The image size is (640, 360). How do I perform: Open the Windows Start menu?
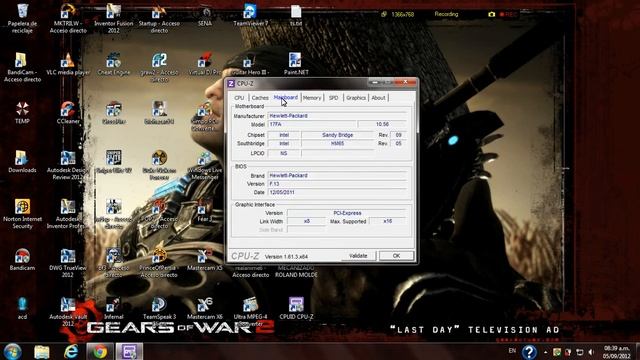13,351
